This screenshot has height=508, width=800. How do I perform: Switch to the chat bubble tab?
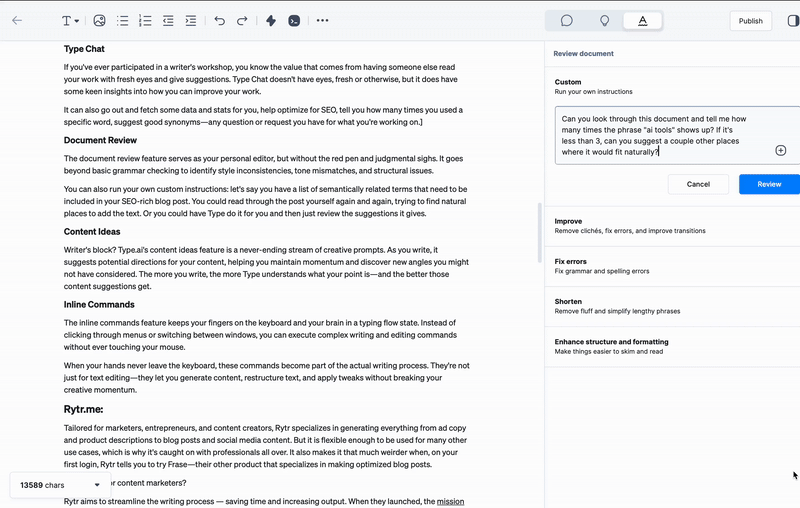(566, 20)
